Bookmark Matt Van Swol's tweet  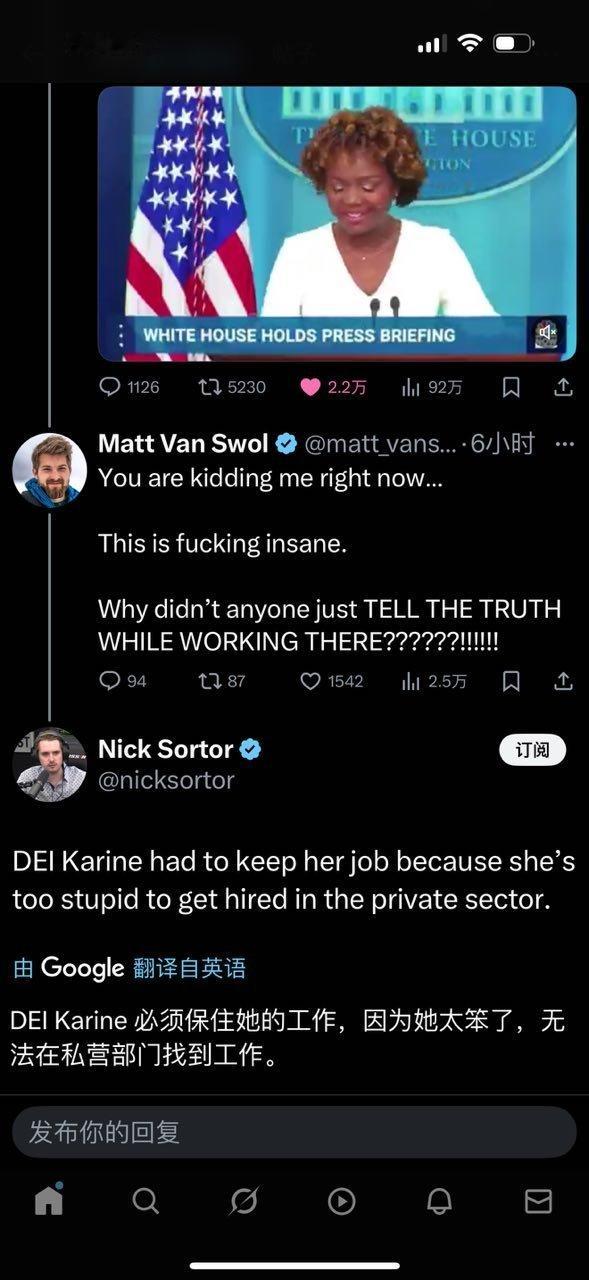coord(511,681)
